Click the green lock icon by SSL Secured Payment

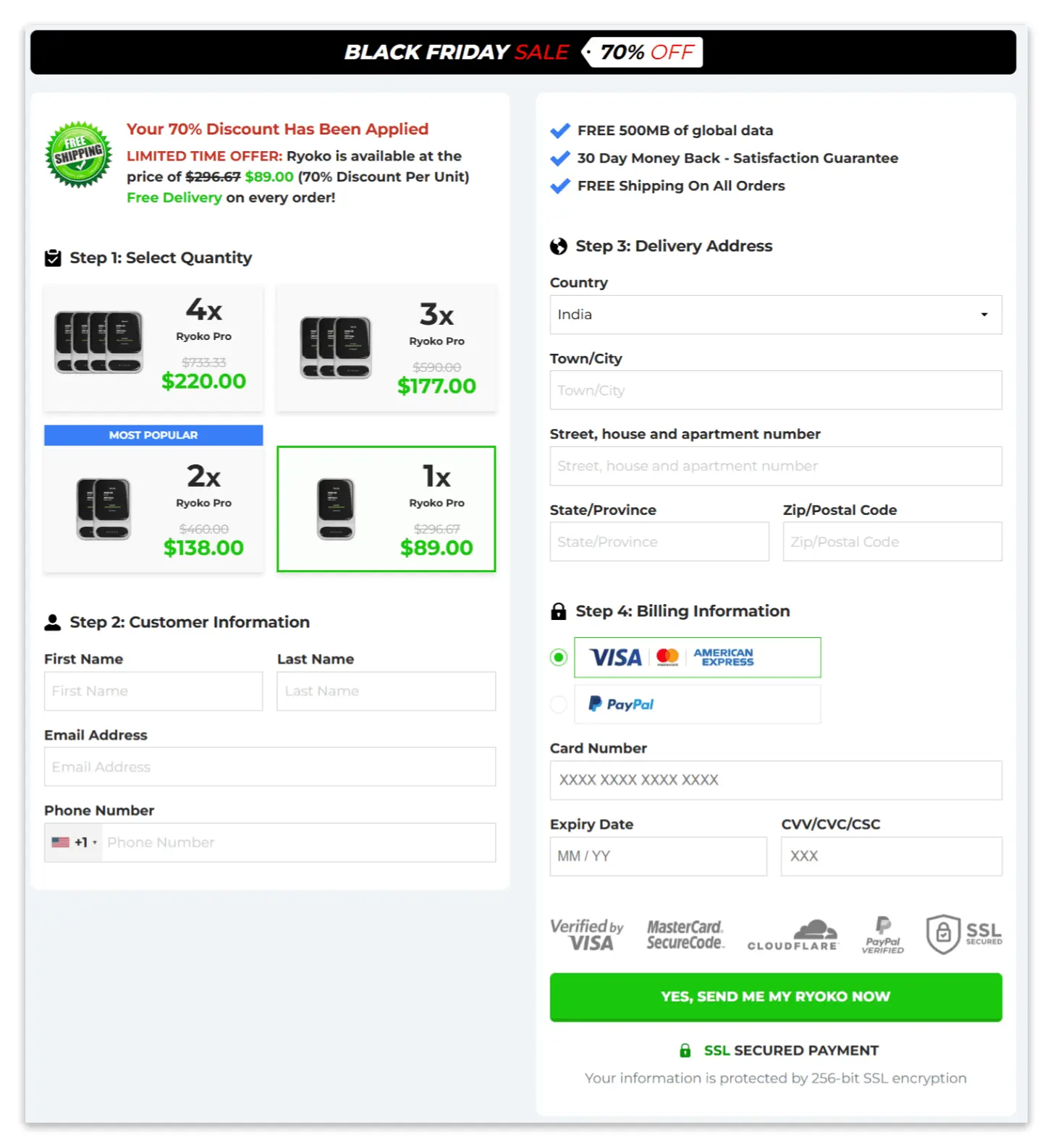click(x=685, y=1050)
